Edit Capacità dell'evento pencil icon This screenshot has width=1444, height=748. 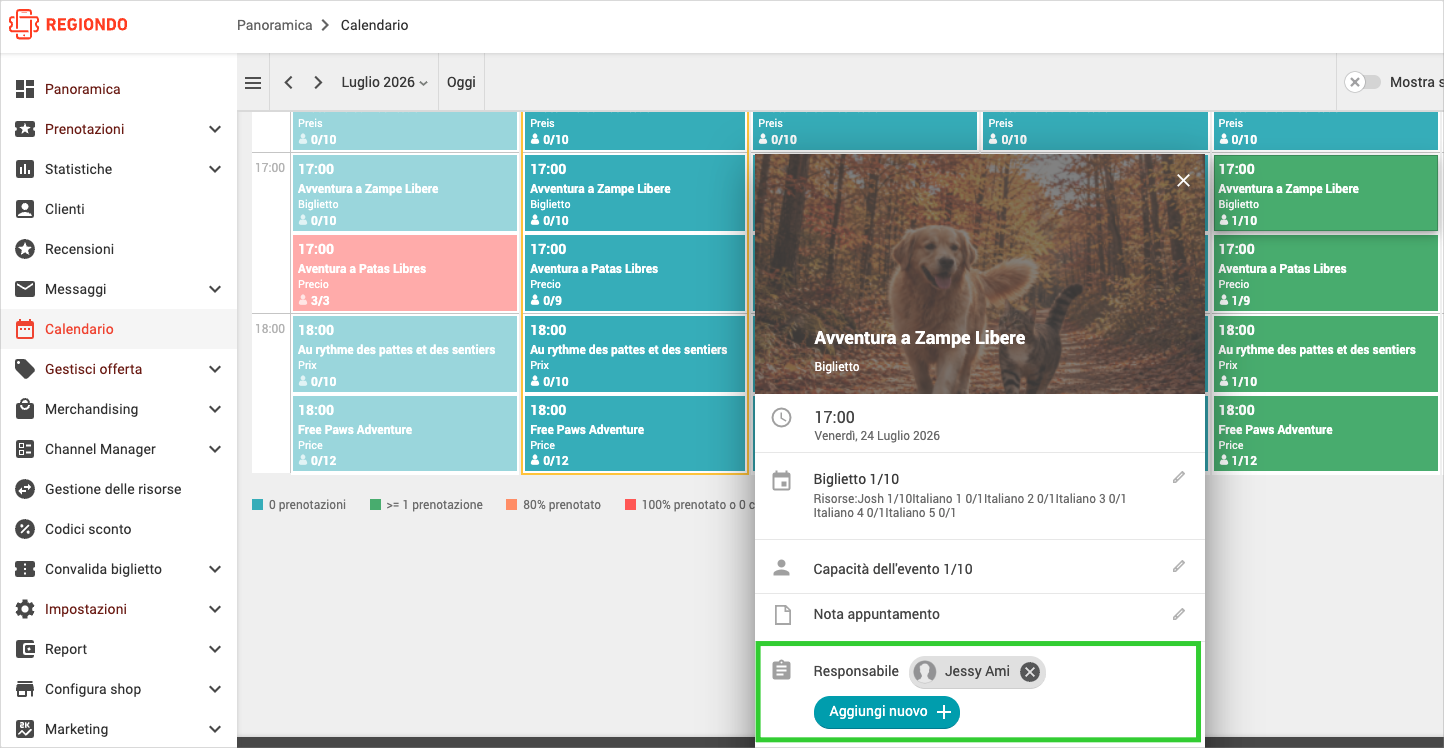click(1179, 567)
